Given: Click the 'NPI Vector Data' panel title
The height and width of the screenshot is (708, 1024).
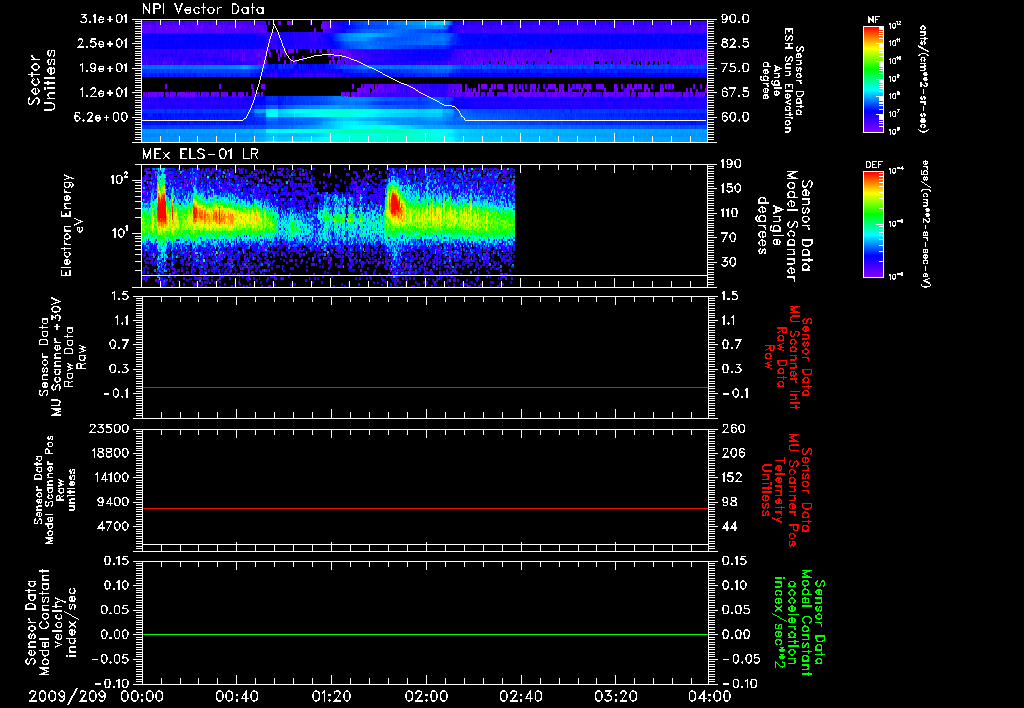Looking at the screenshot, I should coord(203,9).
